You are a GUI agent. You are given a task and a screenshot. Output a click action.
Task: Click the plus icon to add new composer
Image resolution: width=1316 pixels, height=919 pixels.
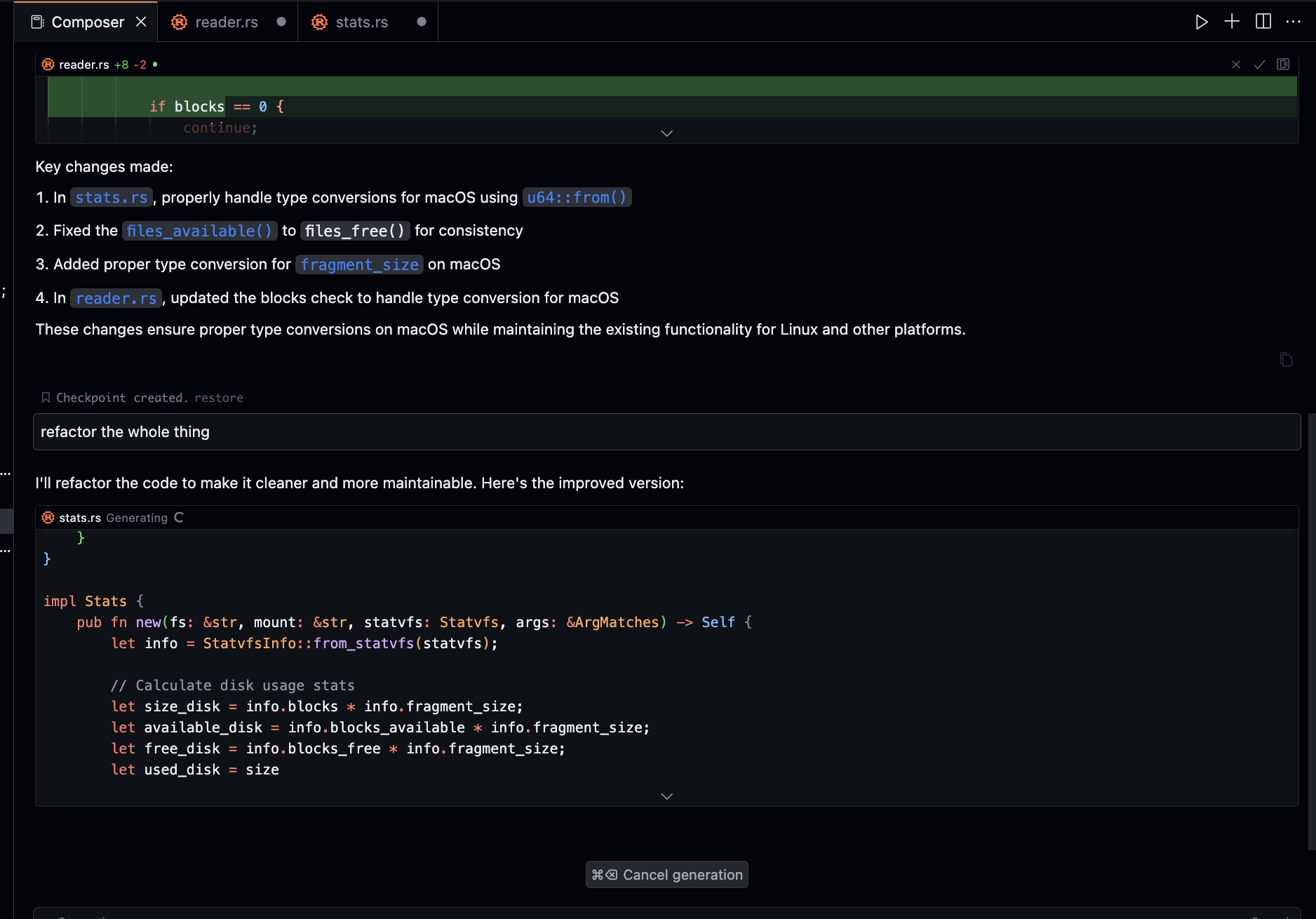[1232, 22]
